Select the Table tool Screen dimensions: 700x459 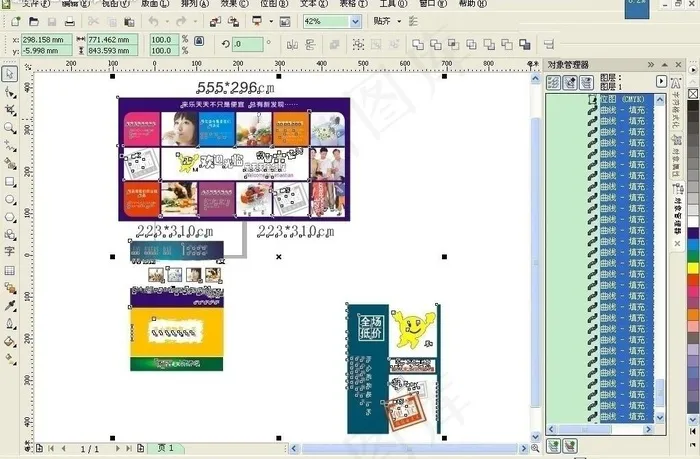tap(9, 270)
